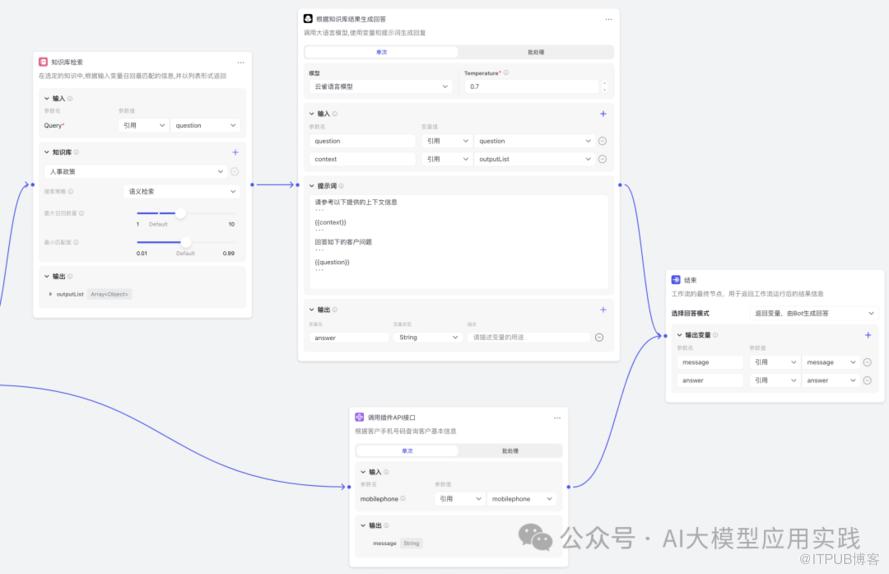Click the maximum recall count slider handle
Image resolution: width=889 pixels, height=574 pixels.
[180, 213]
